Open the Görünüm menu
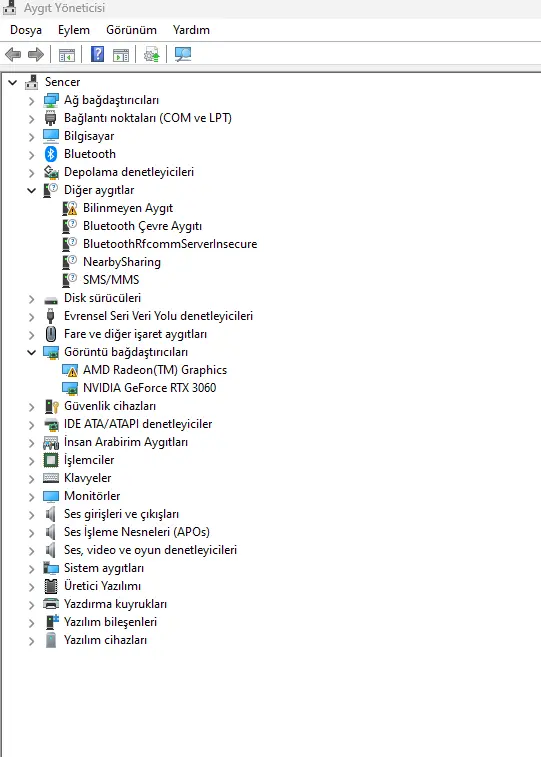541x757 pixels. click(131, 30)
